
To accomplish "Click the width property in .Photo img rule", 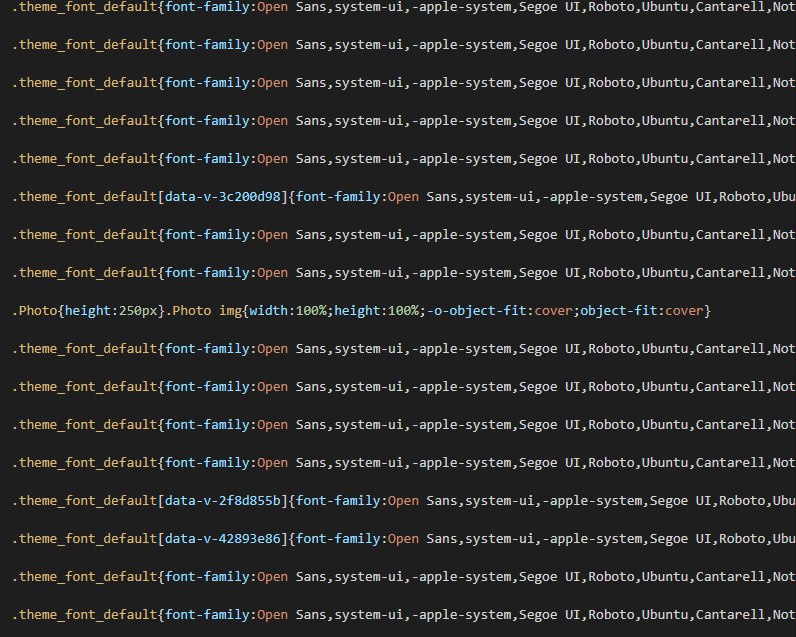I will point(269,310).
